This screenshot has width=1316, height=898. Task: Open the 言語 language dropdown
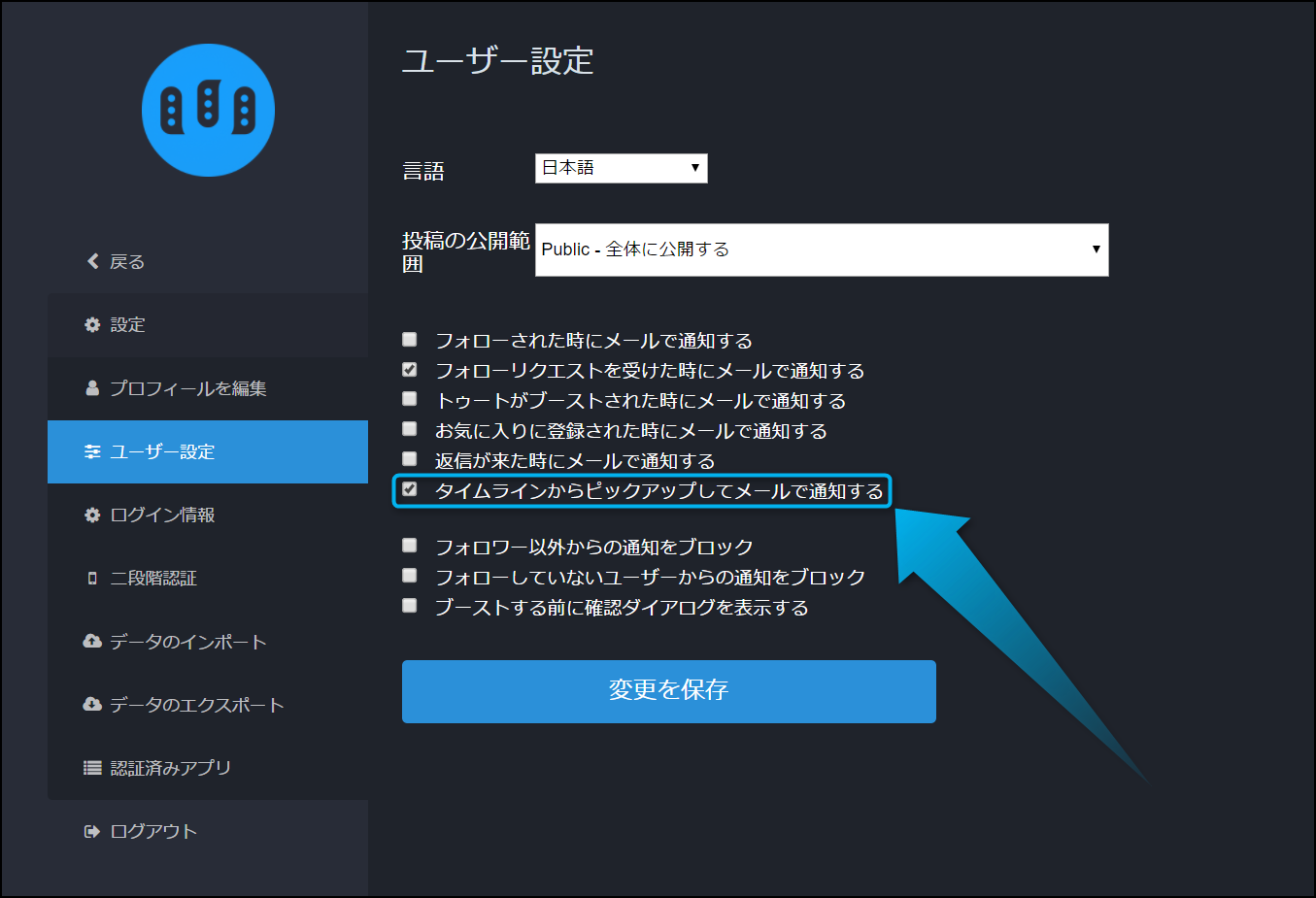tap(621, 168)
